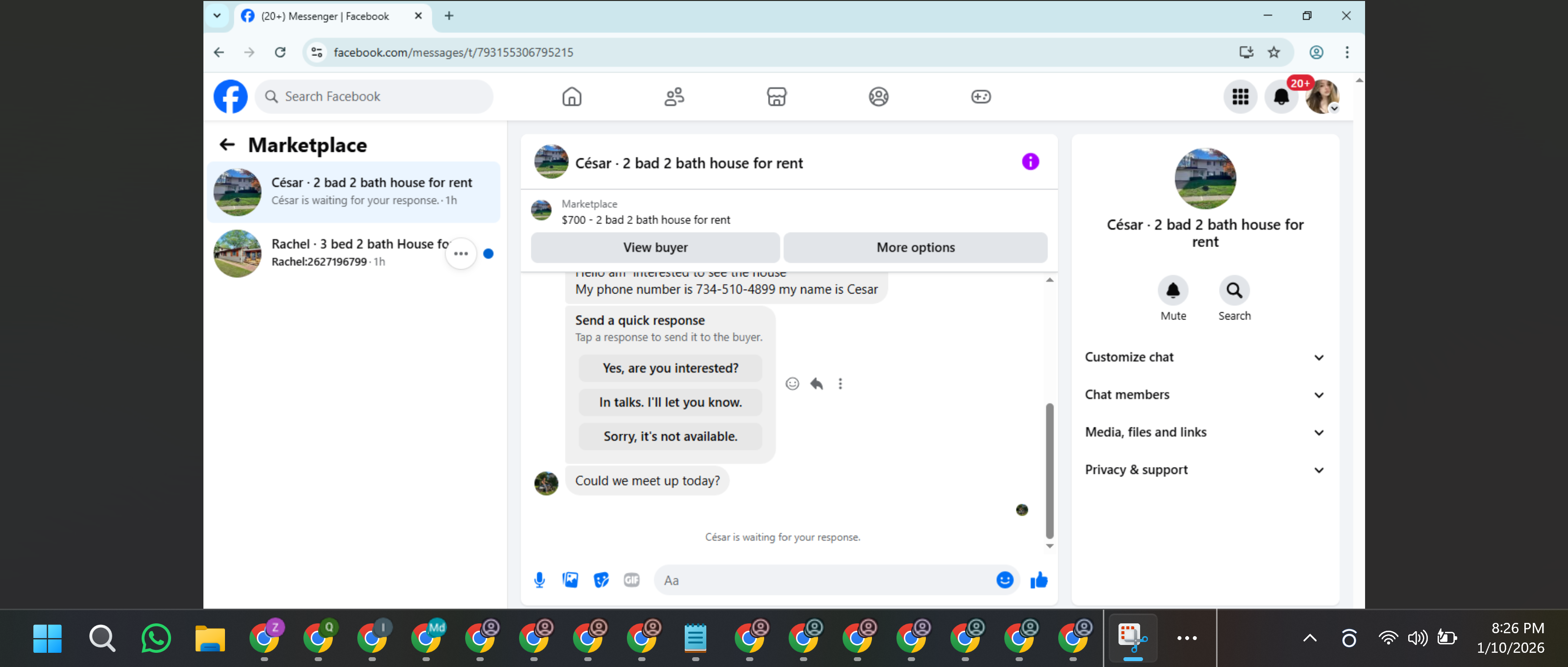Click the voice clip microphone icon
This screenshot has width=1568, height=667.
pyautogui.click(x=539, y=580)
